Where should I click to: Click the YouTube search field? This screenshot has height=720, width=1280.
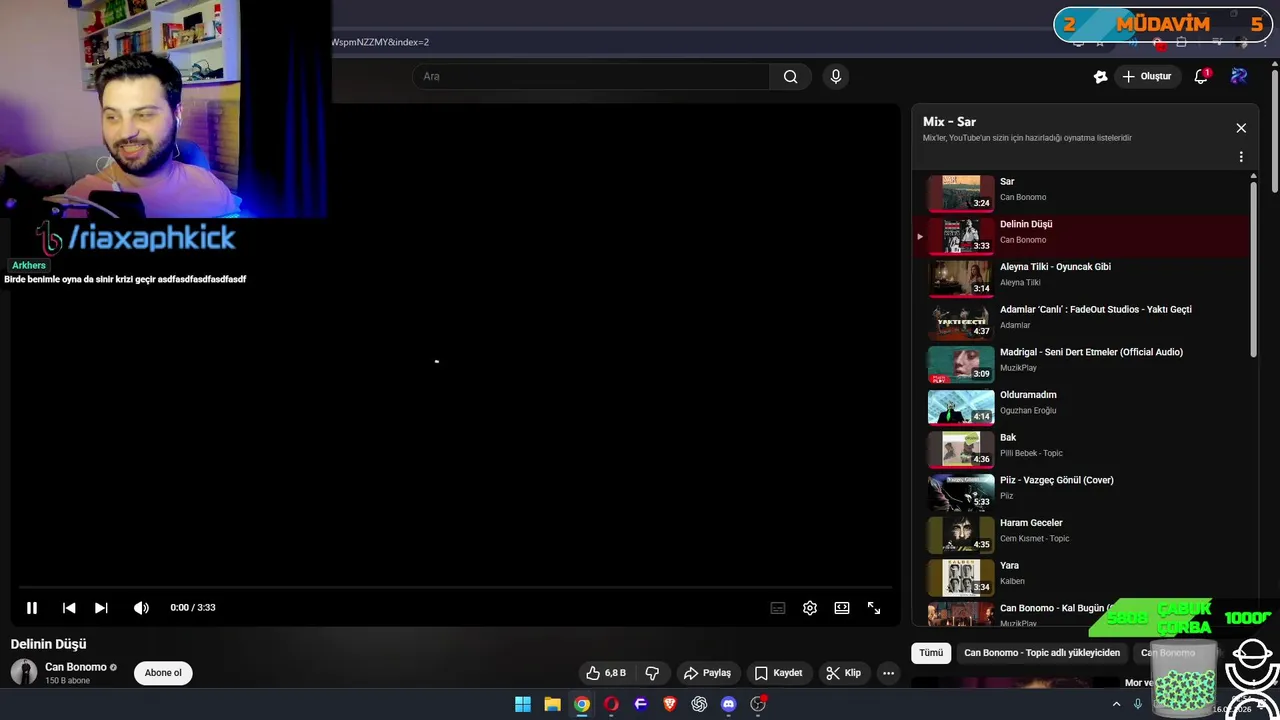591,76
